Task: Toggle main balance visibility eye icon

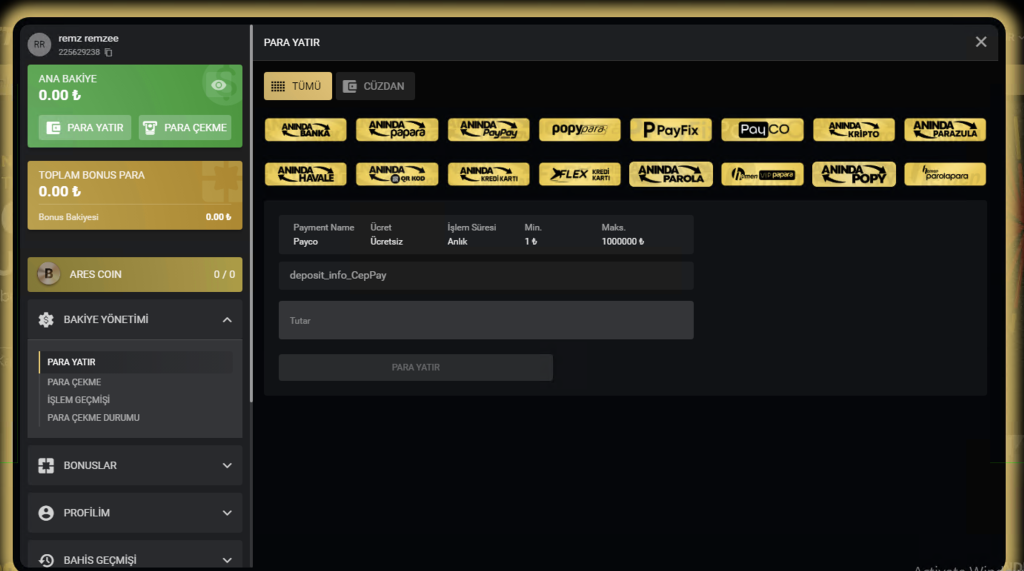Action: pyautogui.click(x=219, y=85)
